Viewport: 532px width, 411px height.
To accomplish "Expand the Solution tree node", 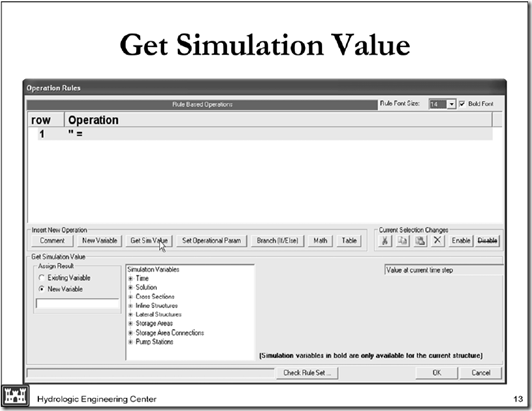I will 131,287.
